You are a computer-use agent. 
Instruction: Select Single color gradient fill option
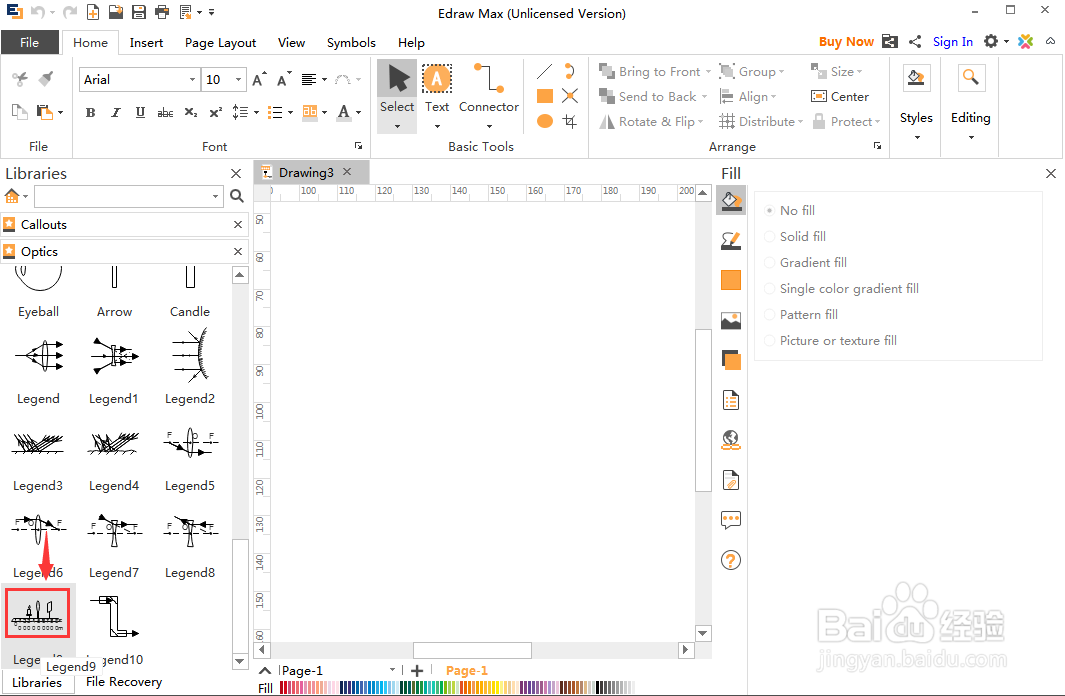(841, 289)
